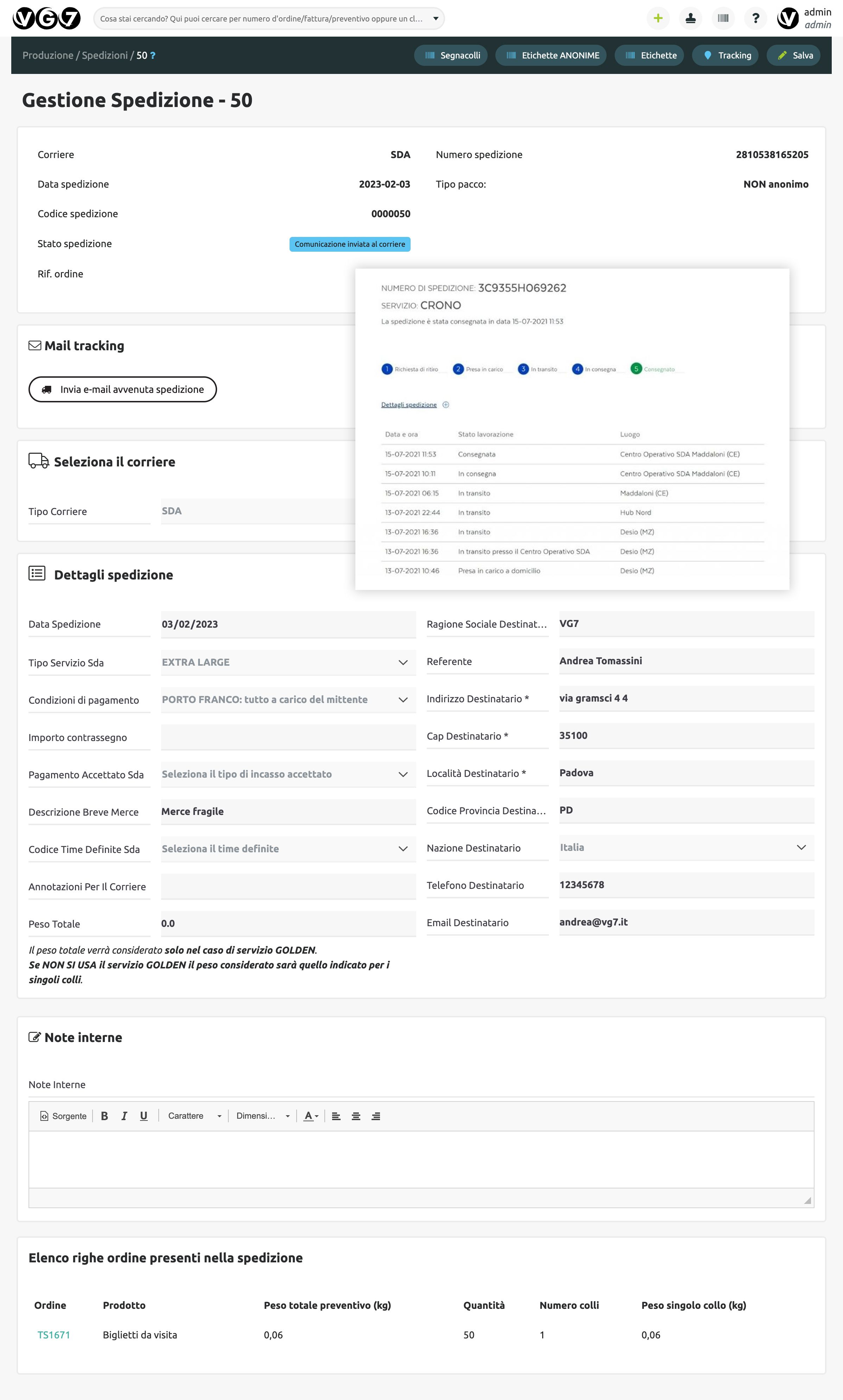
Task: Click Descrizione Breve Merce field
Action: (289, 811)
